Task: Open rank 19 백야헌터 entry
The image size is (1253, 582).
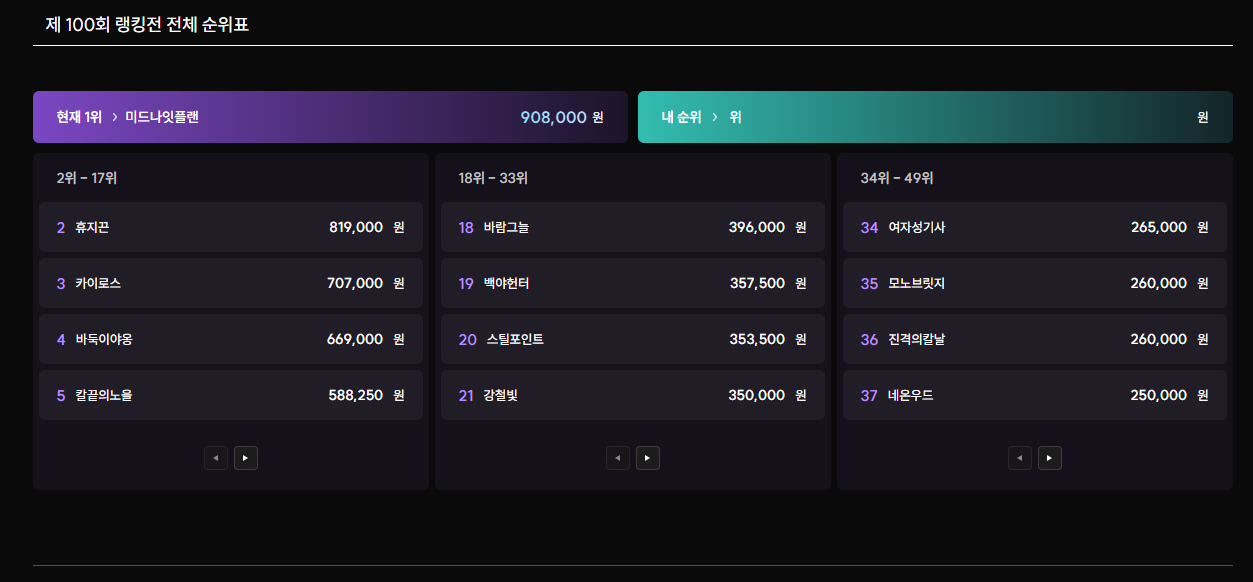Action: [632, 283]
